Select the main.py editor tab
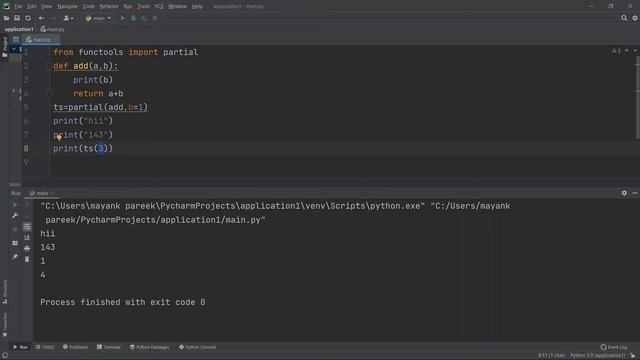Viewport: 640px width, 360px height. click(x=41, y=40)
